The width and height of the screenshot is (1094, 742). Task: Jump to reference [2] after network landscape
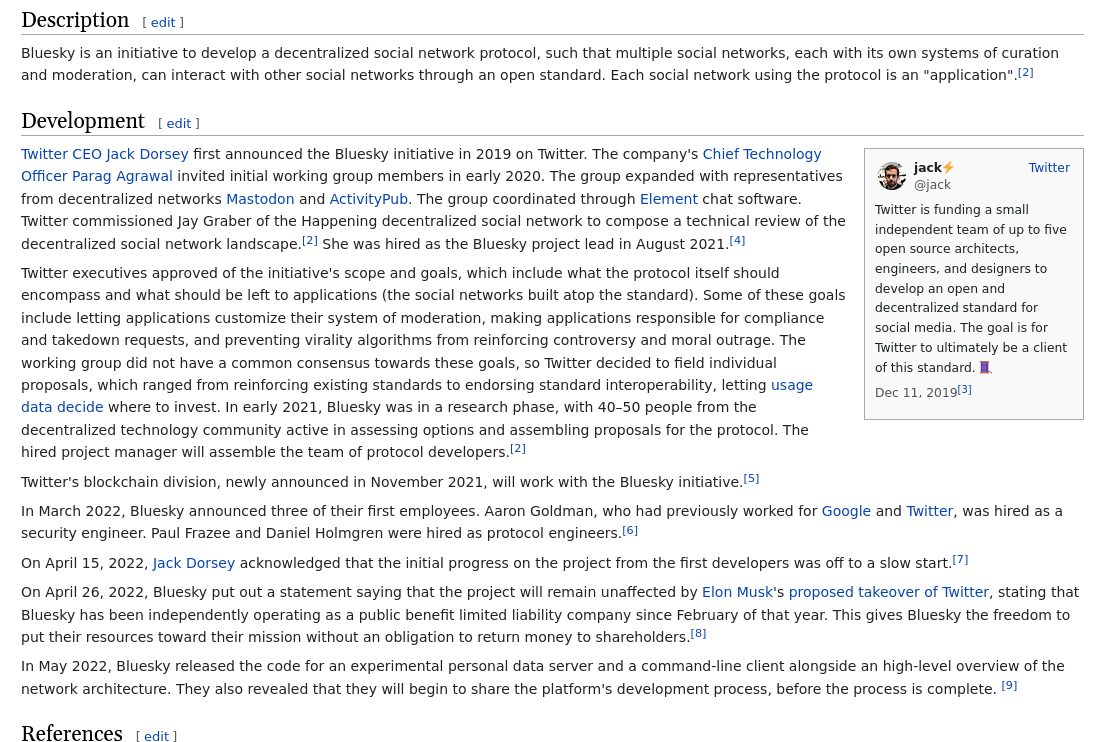(x=310, y=241)
